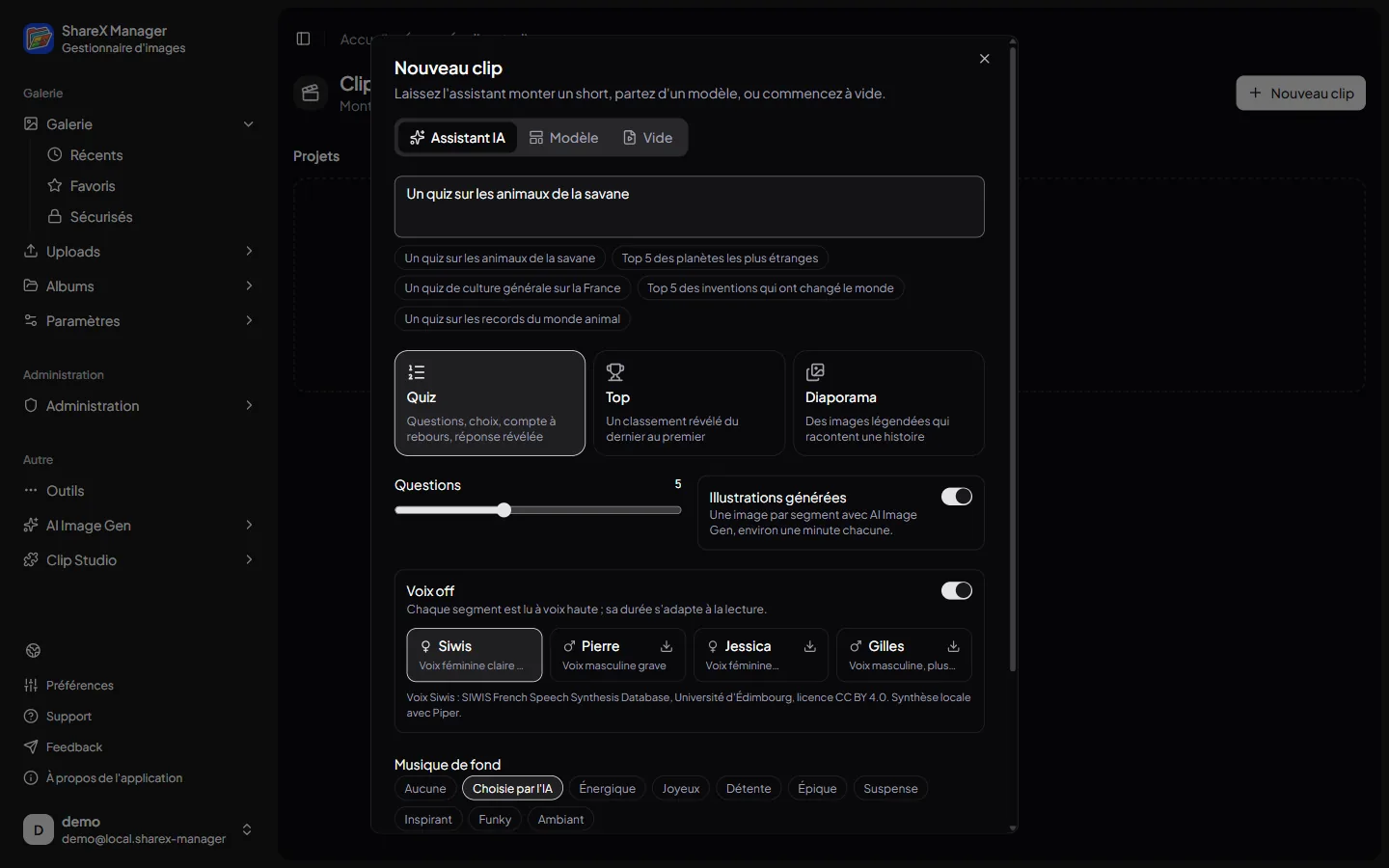The image size is (1389, 868).
Task: Switch to the Assistant IA tab
Action: coord(457,138)
